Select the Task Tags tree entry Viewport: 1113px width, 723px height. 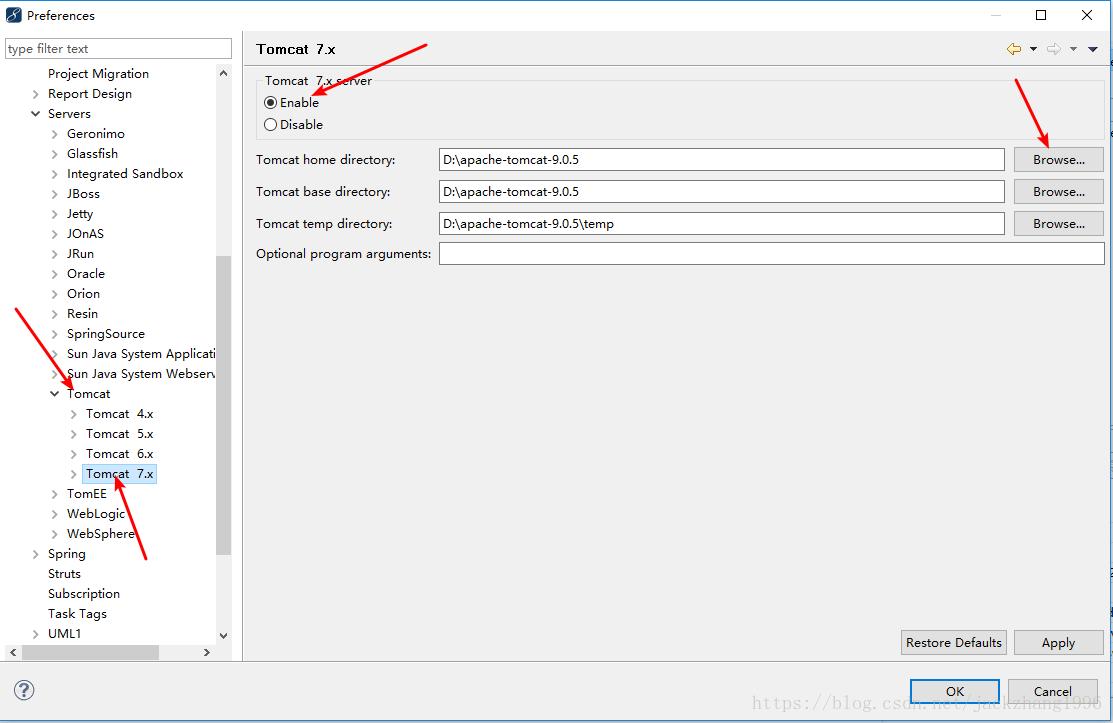tap(77, 614)
